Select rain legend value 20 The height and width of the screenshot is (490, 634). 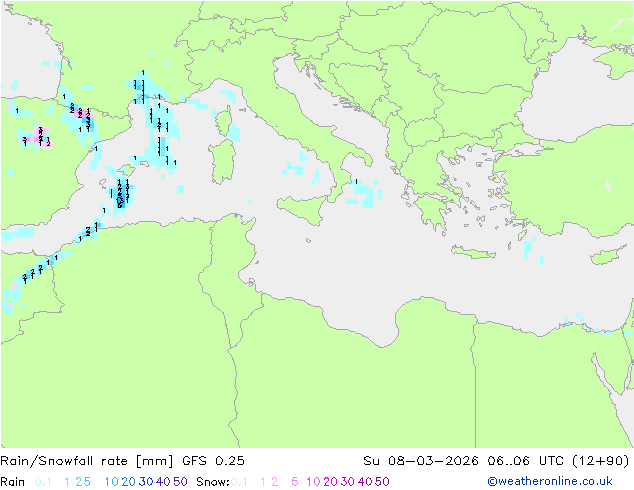129,482
